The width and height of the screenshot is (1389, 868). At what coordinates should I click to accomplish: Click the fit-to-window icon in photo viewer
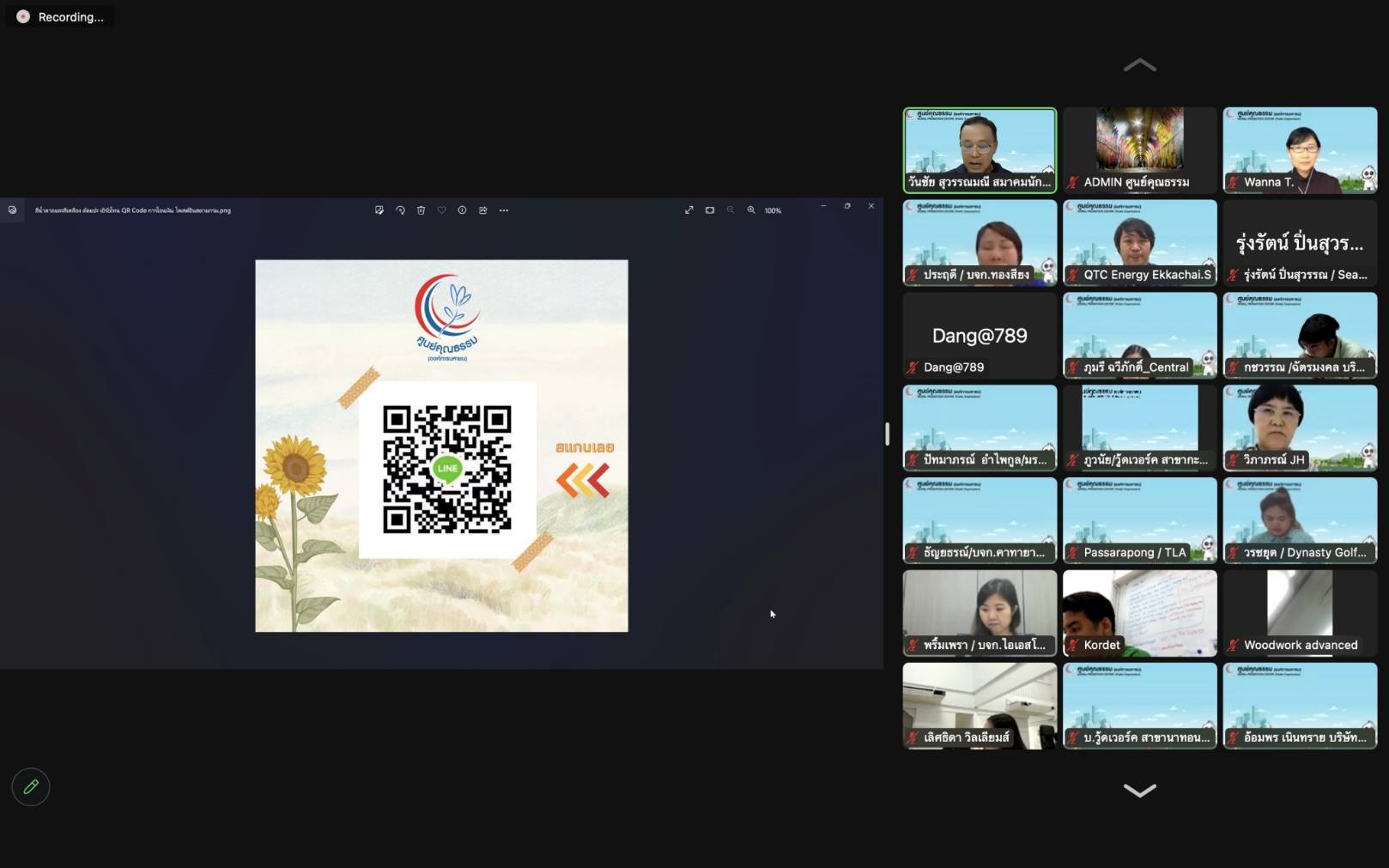[x=710, y=210]
